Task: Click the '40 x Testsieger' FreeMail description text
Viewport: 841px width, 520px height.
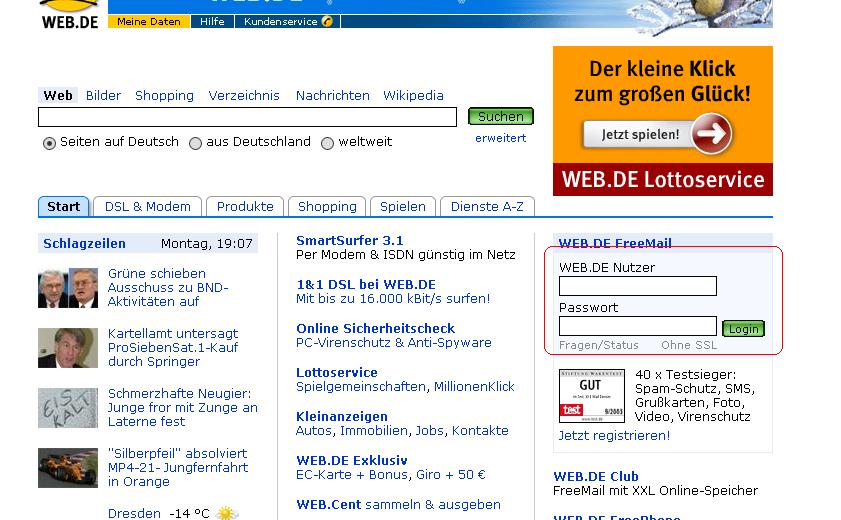Action: (695, 396)
